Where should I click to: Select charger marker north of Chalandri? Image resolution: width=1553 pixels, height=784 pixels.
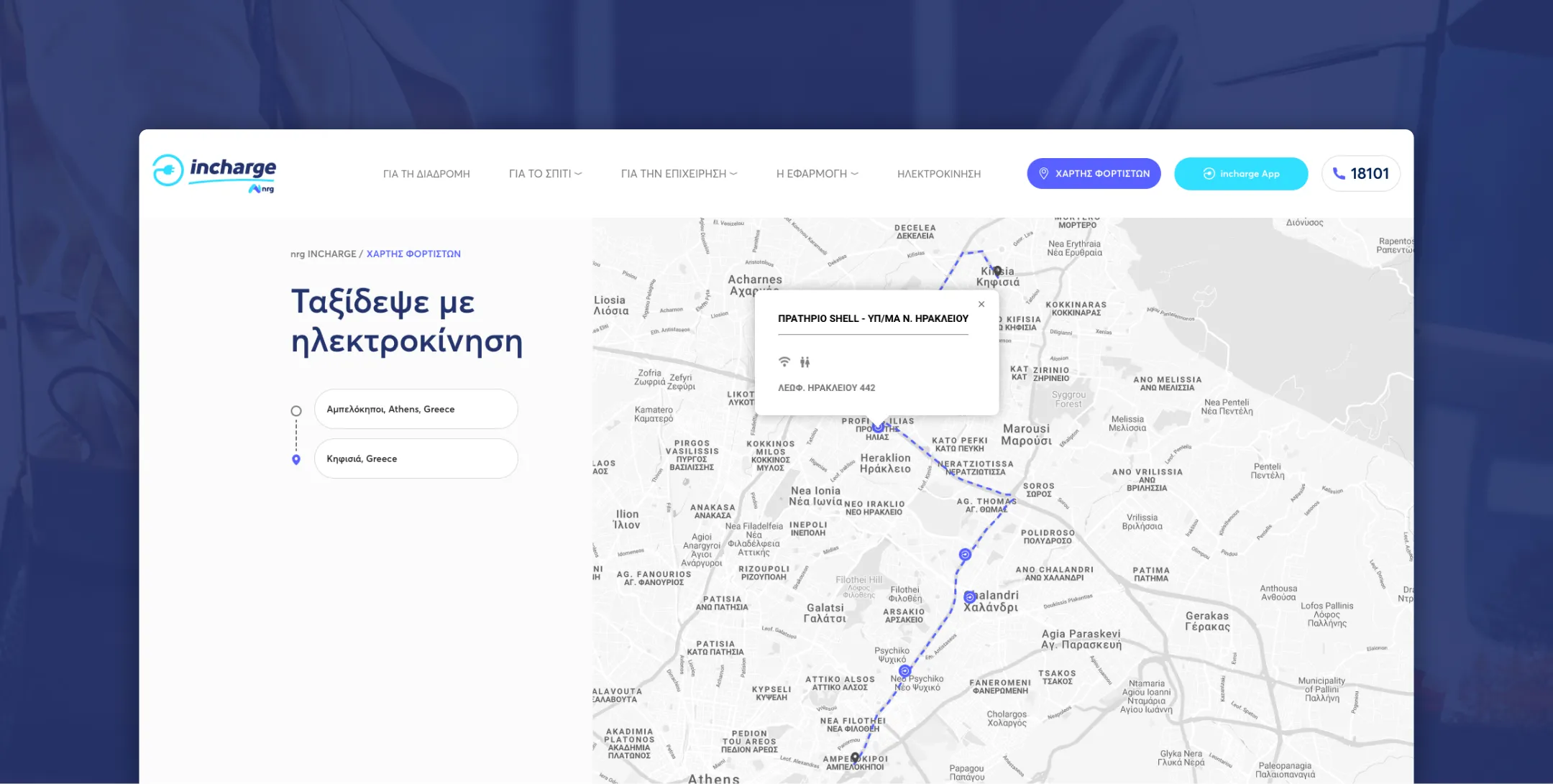click(x=965, y=554)
